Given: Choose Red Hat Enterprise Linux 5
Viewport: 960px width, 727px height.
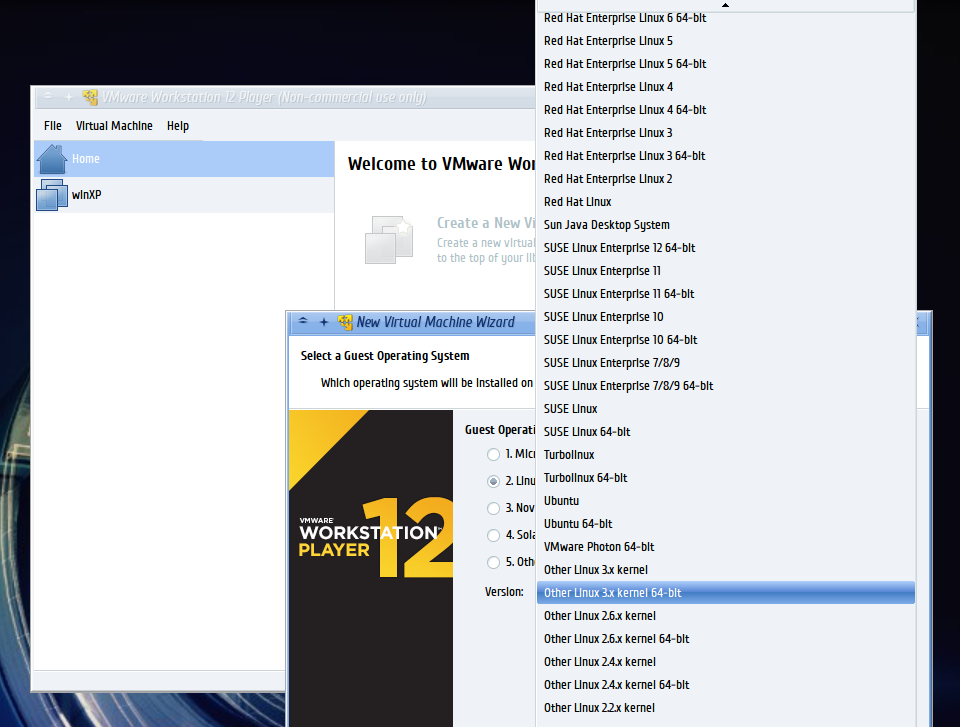Looking at the screenshot, I should (x=726, y=41).
